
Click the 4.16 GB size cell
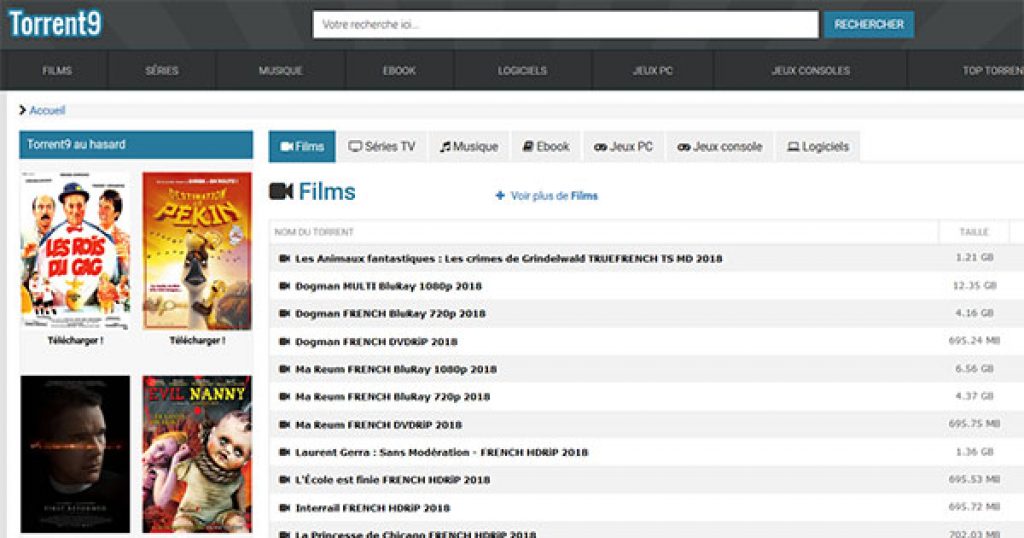click(x=974, y=313)
